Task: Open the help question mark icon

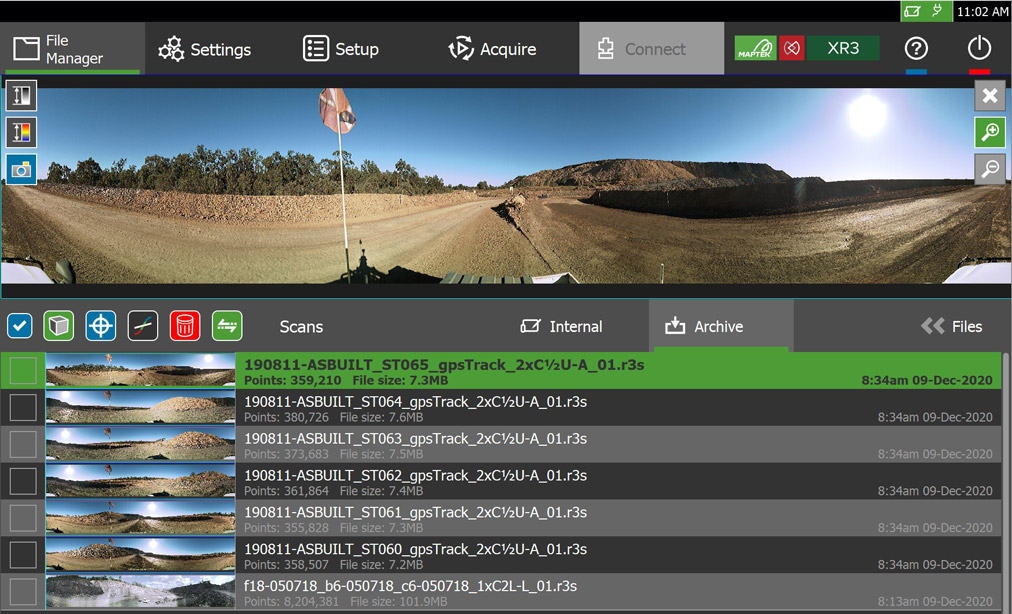Action: (x=916, y=48)
